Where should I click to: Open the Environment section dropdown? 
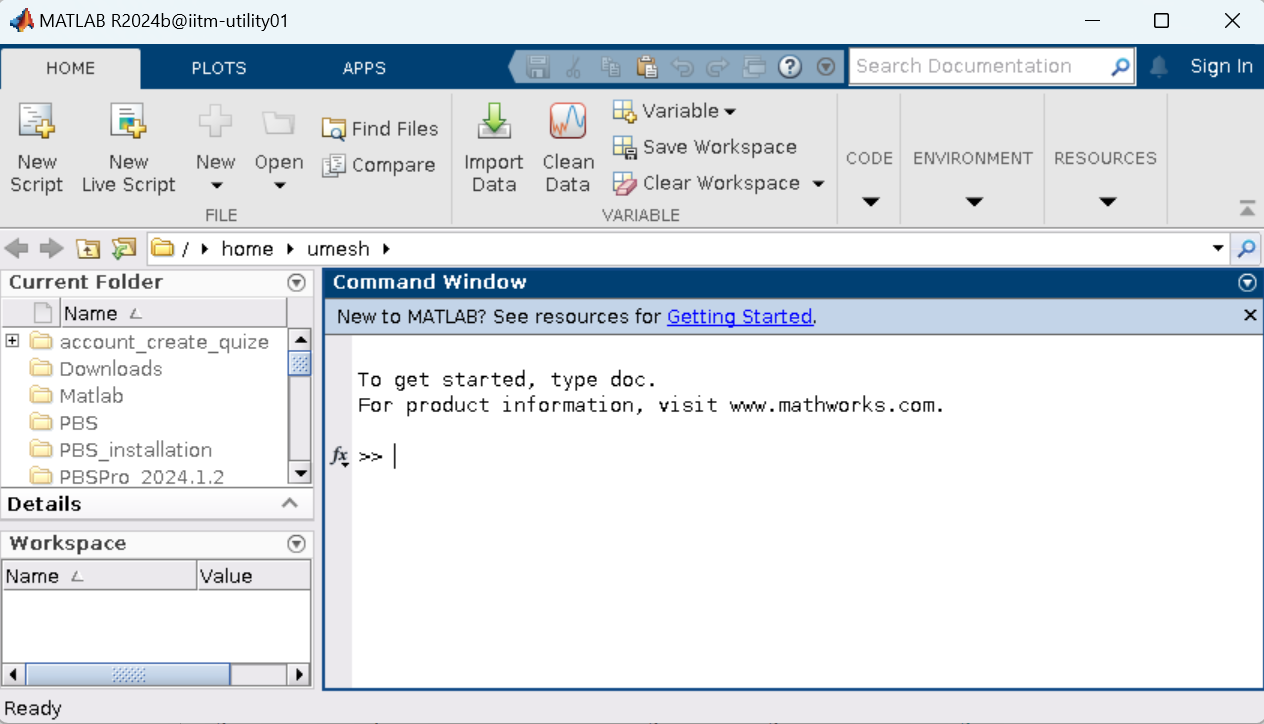pos(971,200)
